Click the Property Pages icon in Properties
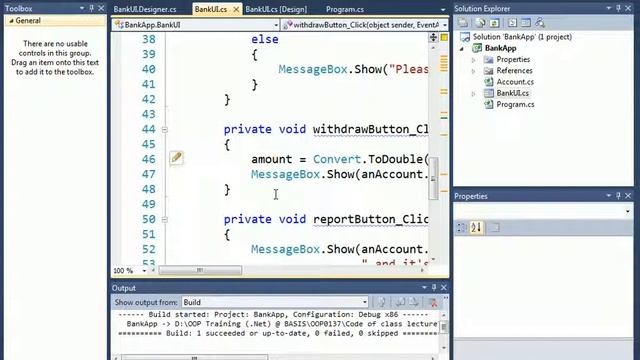This screenshot has width=640, height=360. [x=494, y=228]
